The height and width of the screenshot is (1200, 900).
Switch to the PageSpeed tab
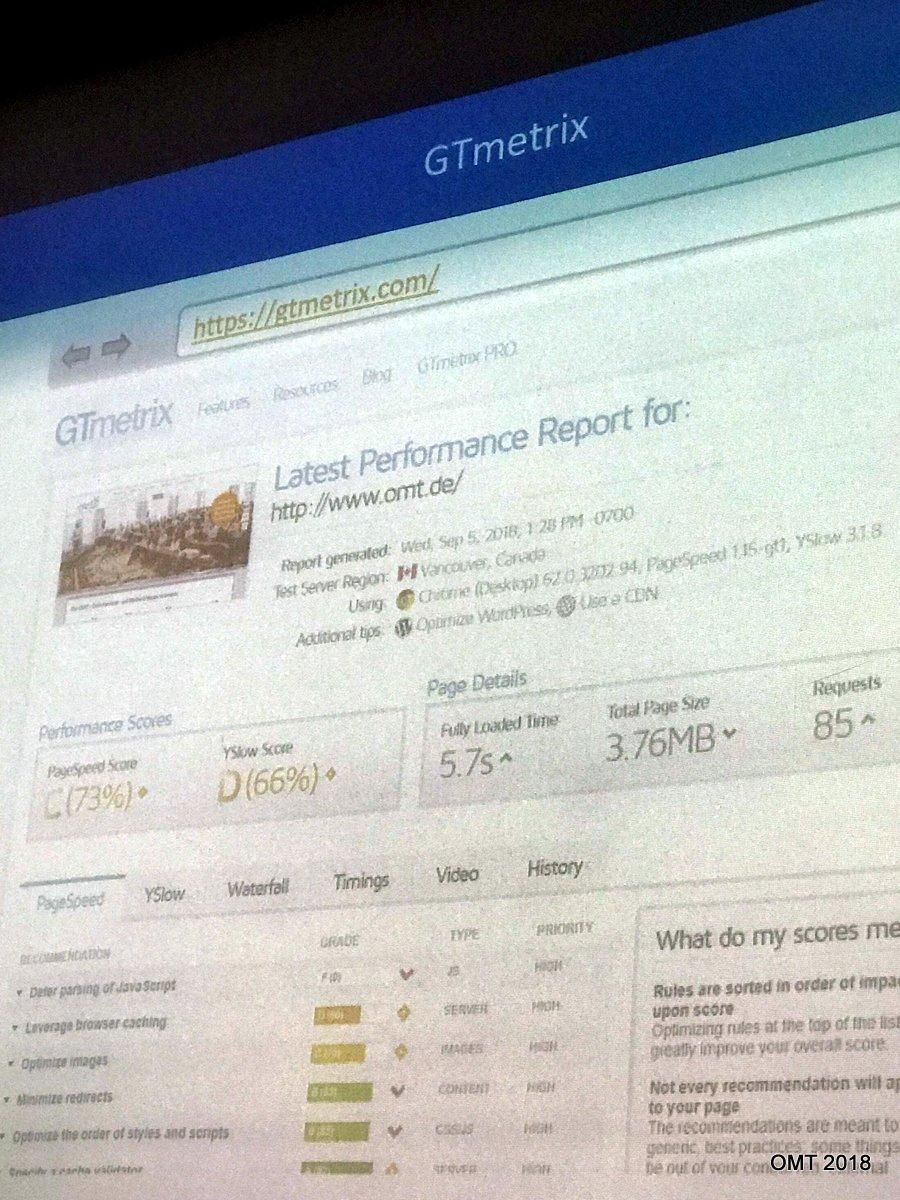pyautogui.click(x=70, y=900)
